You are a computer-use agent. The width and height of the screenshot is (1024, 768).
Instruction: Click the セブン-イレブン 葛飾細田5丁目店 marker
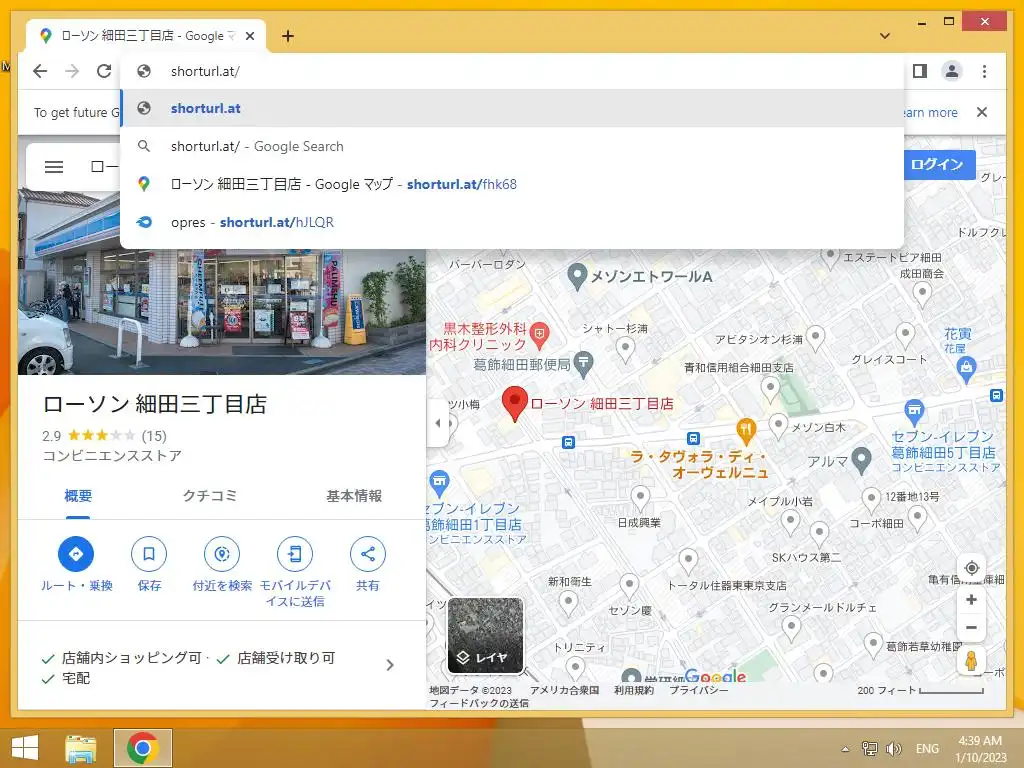click(x=914, y=412)
